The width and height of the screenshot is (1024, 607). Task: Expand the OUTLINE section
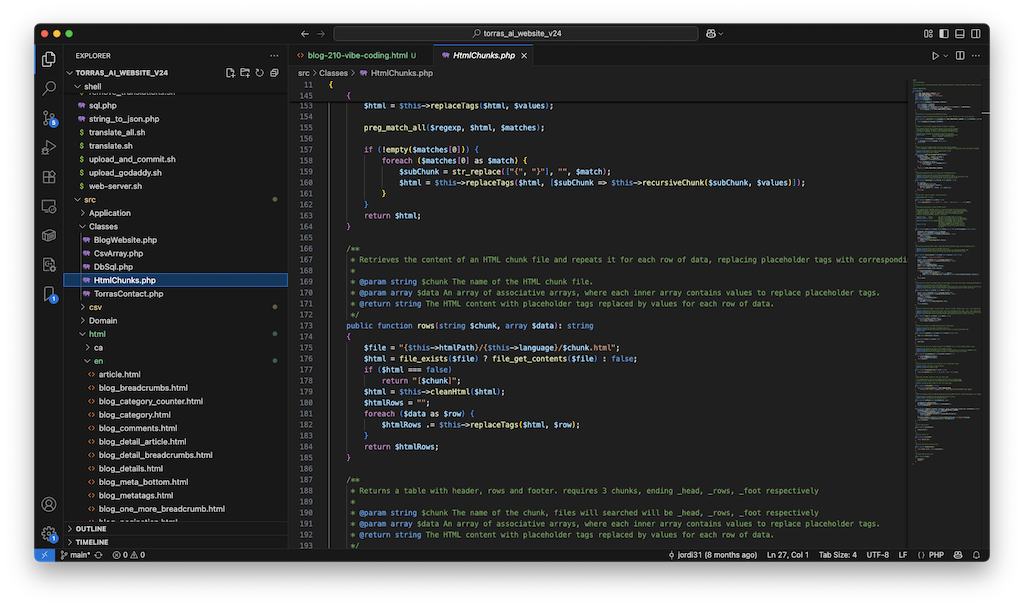click(x=91, y=529)
